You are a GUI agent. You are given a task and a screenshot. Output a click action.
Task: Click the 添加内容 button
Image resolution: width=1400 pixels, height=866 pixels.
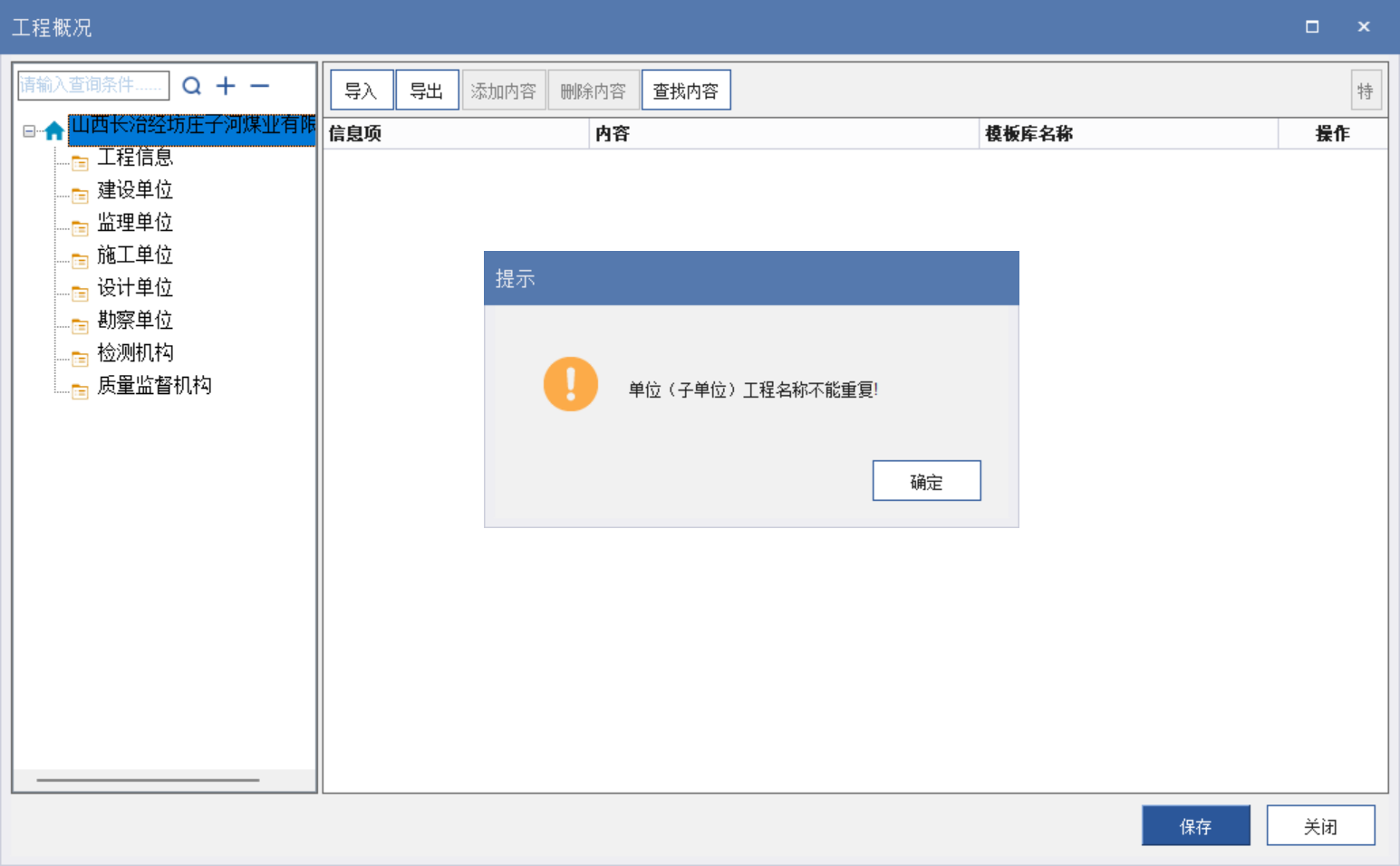504,91
